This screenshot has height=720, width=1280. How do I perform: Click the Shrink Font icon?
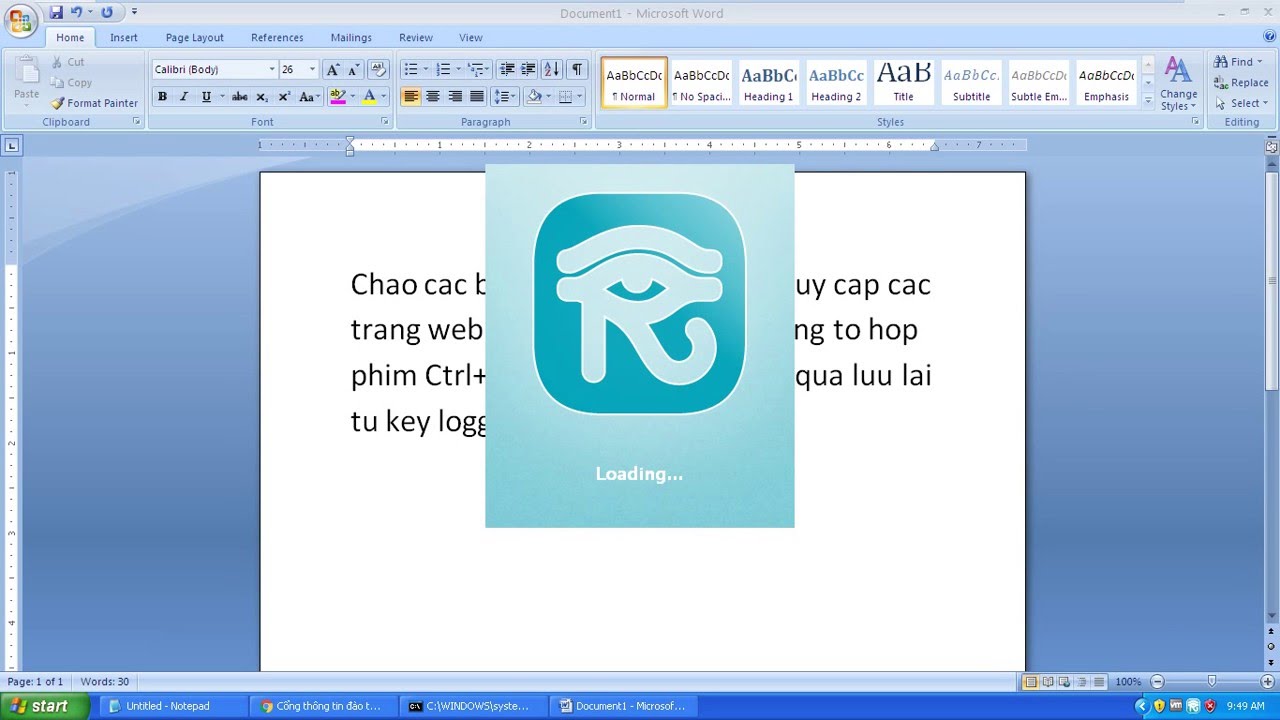pyautogui.click(x=353, y=70)
